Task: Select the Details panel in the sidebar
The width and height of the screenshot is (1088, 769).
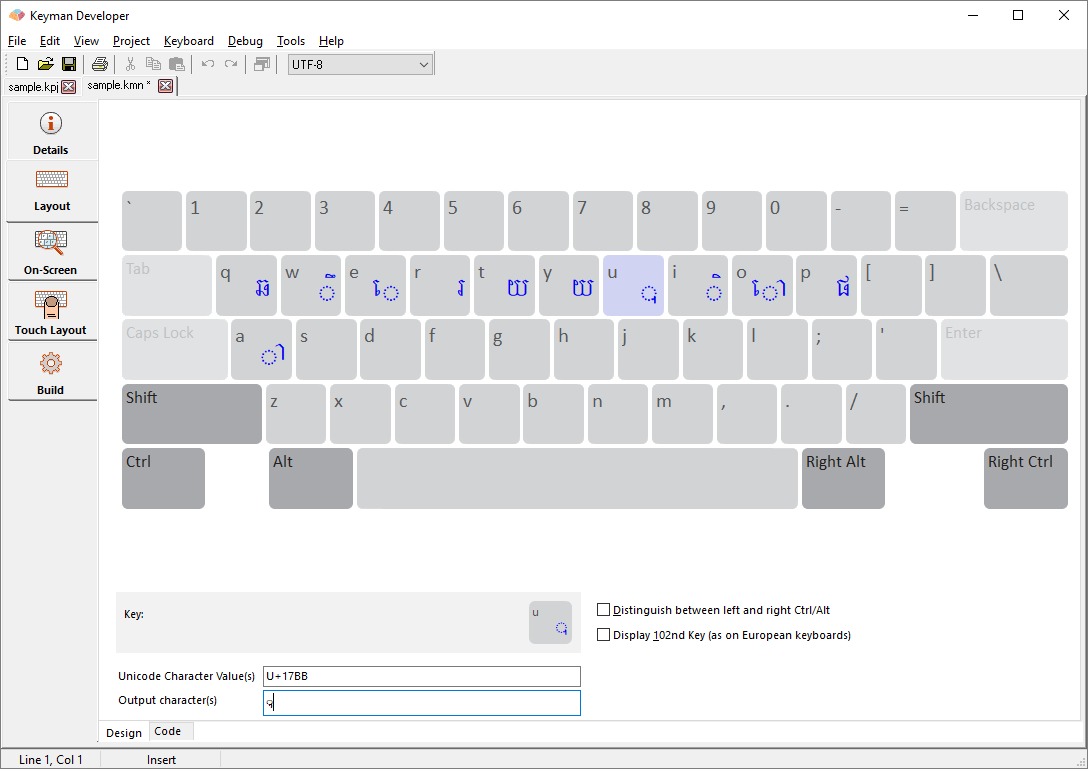Action: tap(51, 130)
